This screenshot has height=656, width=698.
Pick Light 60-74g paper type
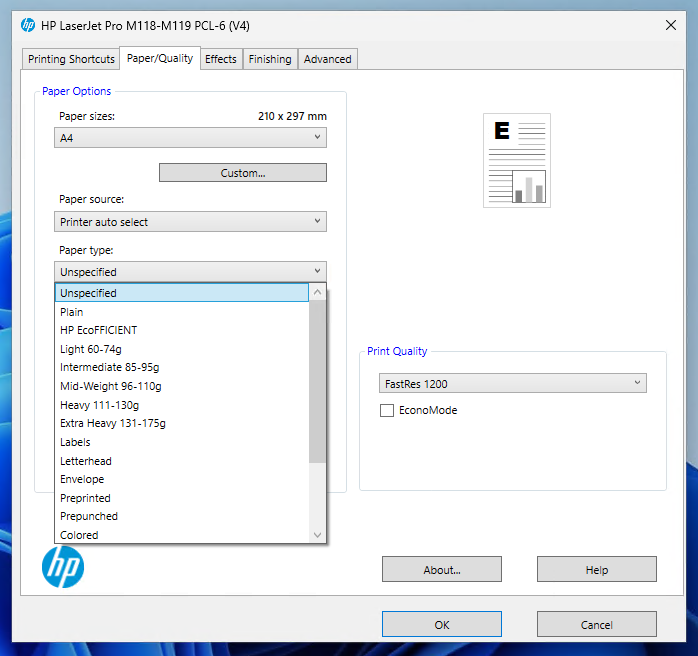(x=182, y=349)
